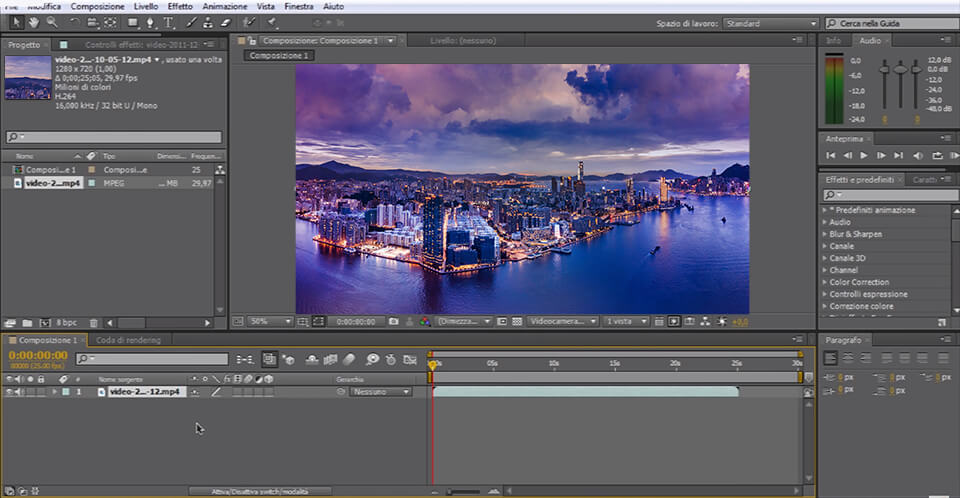Mute audio of video-2...-12.mp4 layer
This screenshot has height=498, width=960.
18,391
